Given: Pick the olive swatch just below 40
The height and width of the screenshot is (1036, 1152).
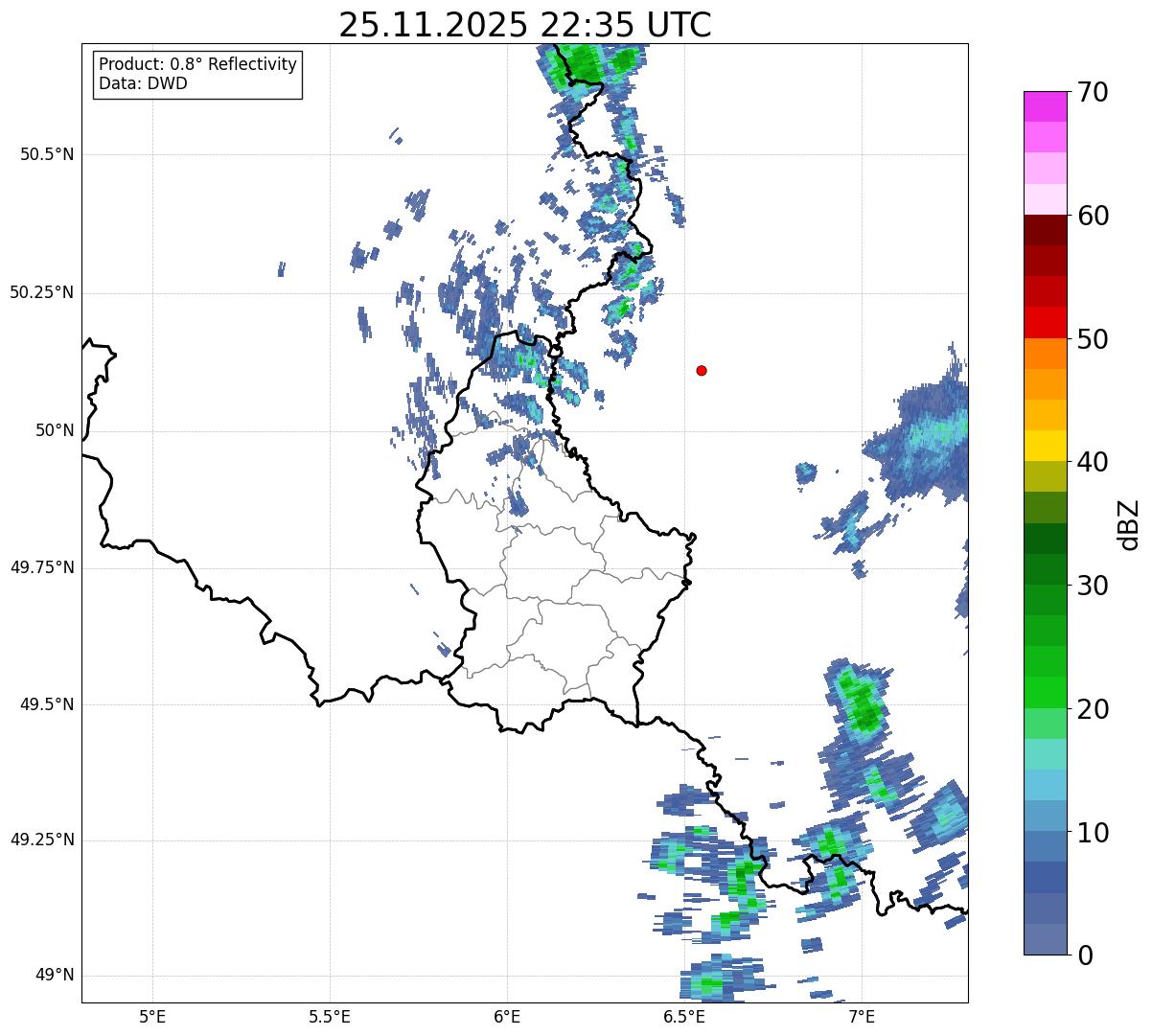Looking at the screenshot, I should click(1046, 477).
